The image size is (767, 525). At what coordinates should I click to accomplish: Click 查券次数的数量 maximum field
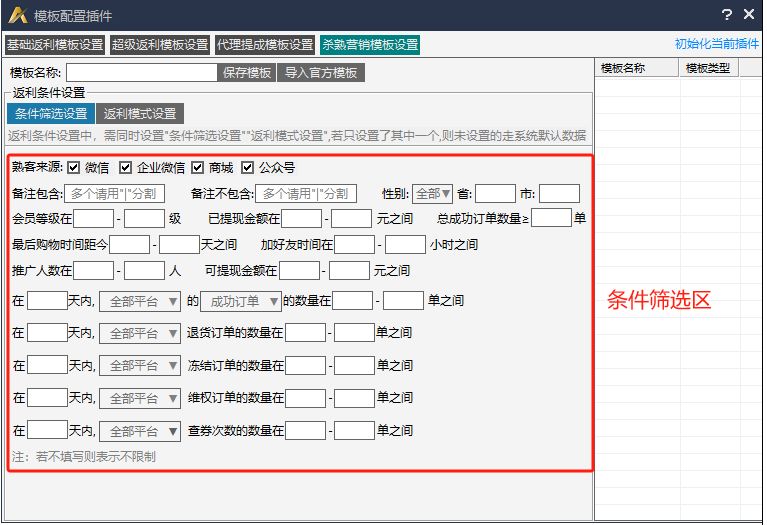pos(354,431)
